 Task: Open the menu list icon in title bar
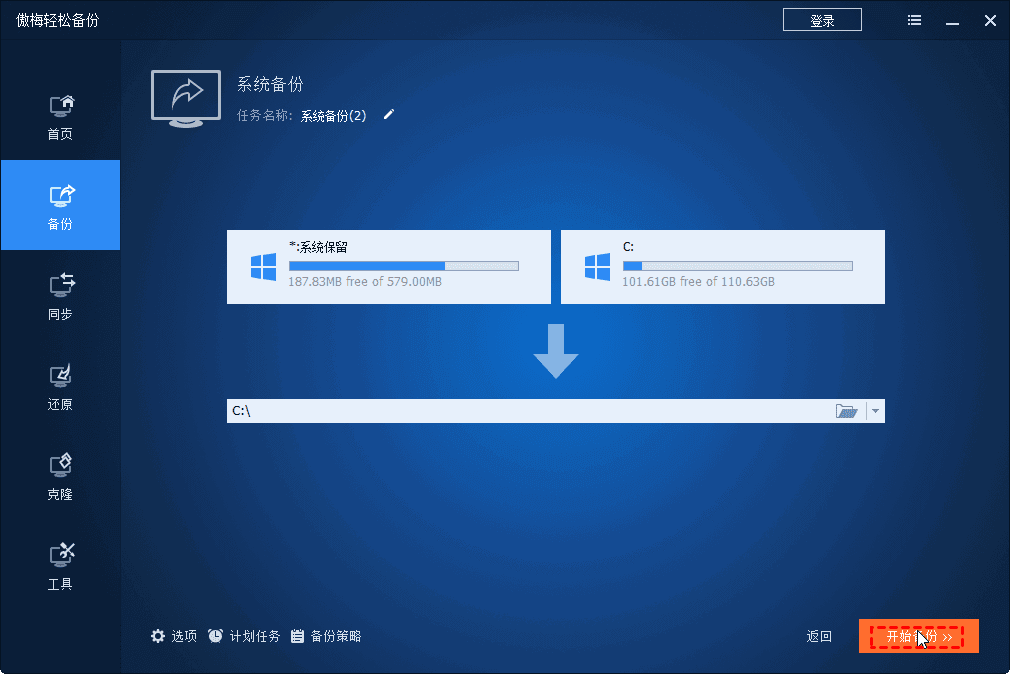pos(913,19)
